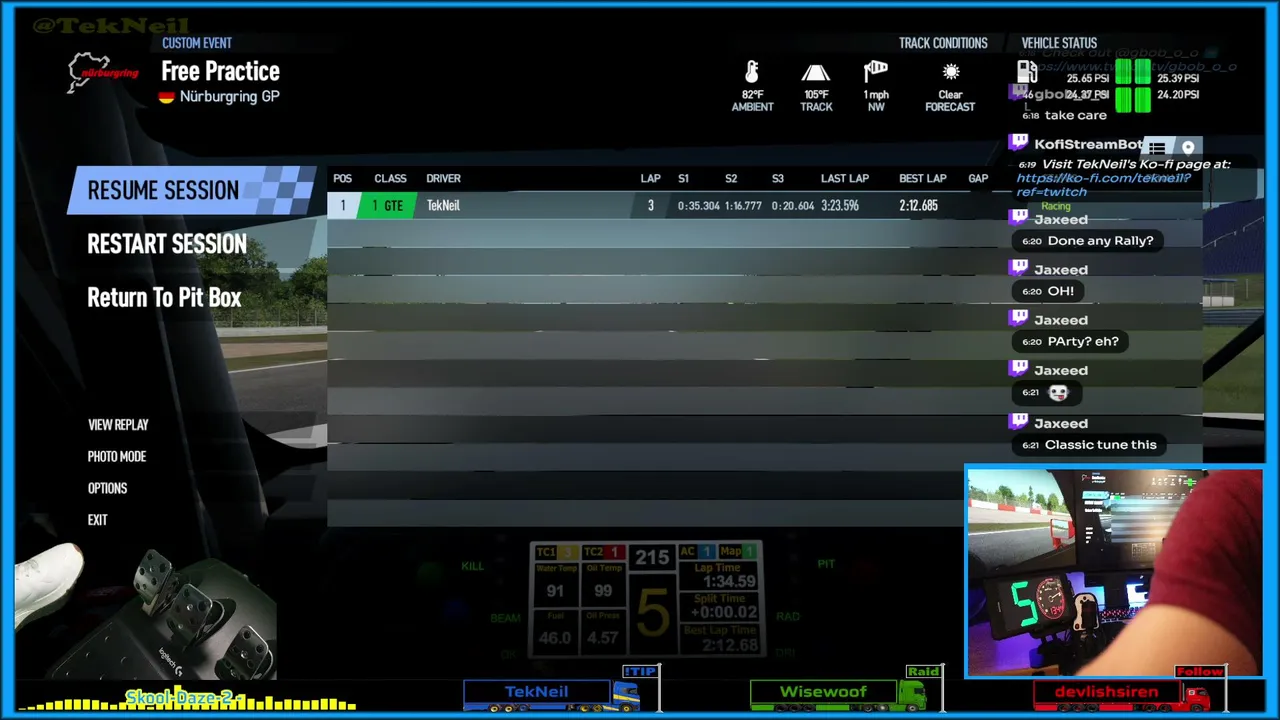Click the large gear number 5 on the dash HUD
The height and width of the screenshot is (720, 1280).
[x=652, y=612]
